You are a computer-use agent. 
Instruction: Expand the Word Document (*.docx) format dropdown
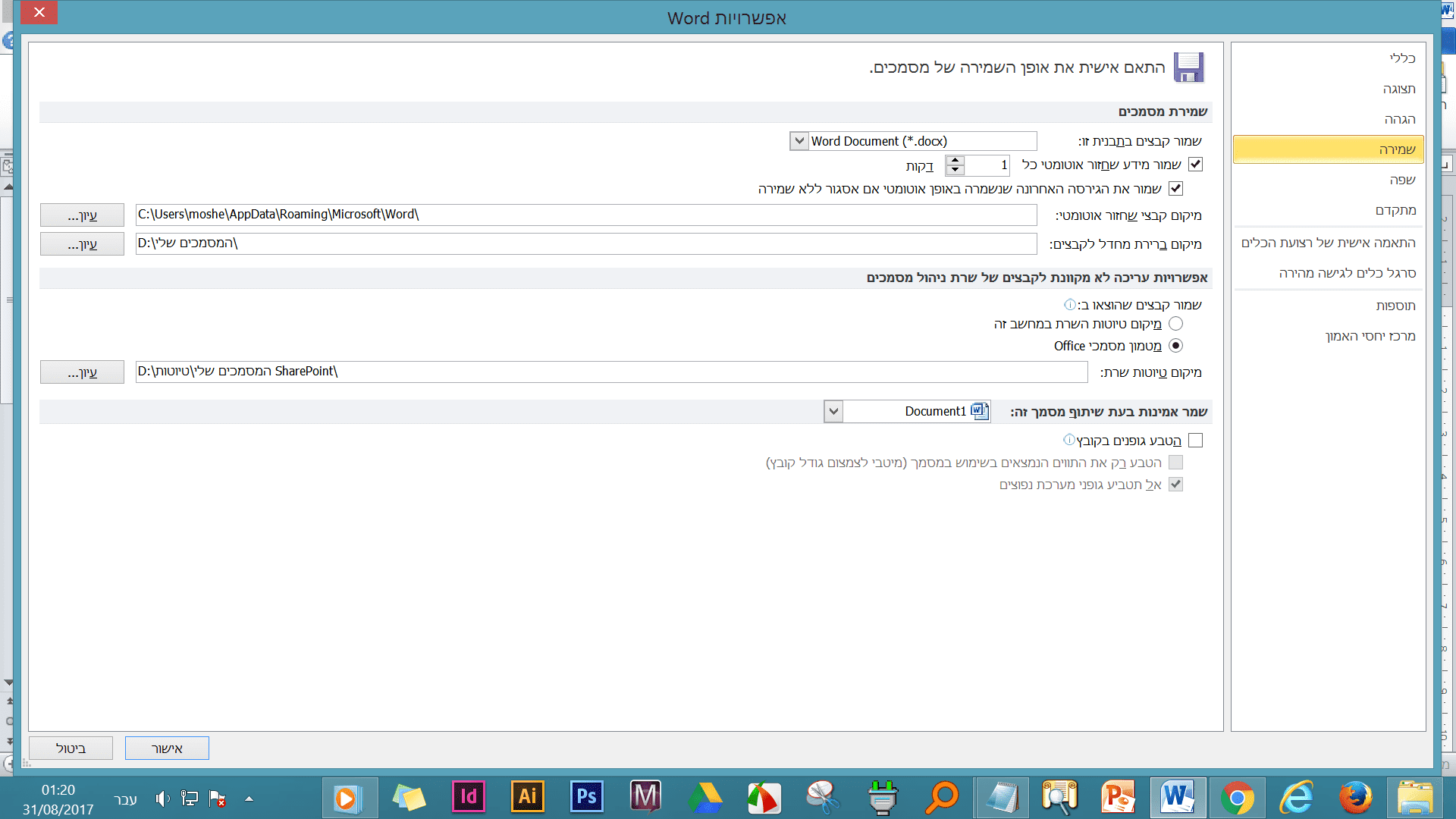pos(799,141)
